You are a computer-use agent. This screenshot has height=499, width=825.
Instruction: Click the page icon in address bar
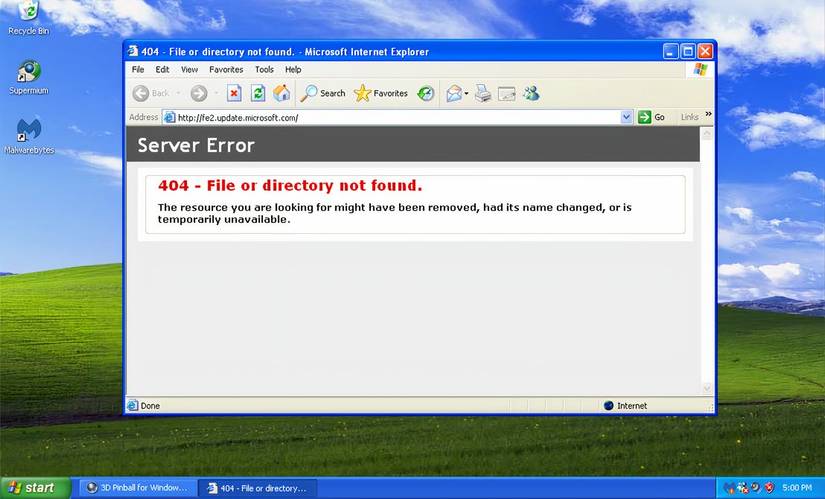pyautogui.click(x=169, y=117)
